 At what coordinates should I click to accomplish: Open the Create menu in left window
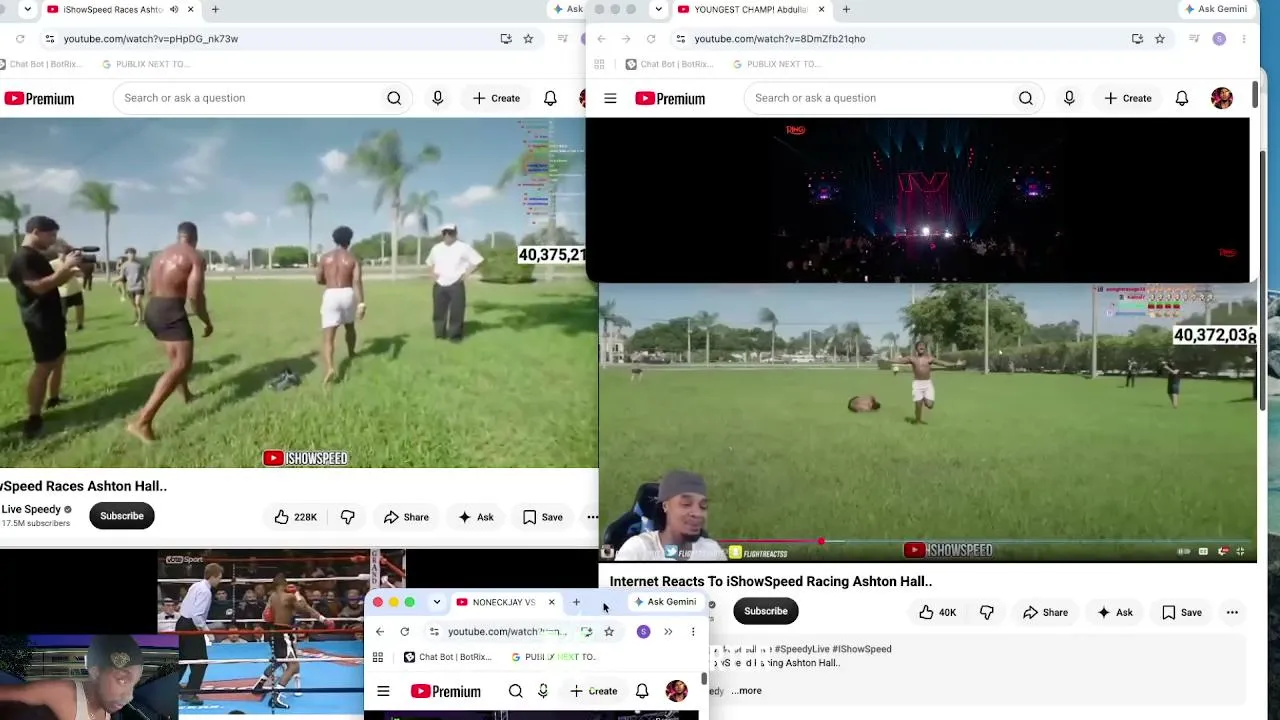tap(496, 98)
